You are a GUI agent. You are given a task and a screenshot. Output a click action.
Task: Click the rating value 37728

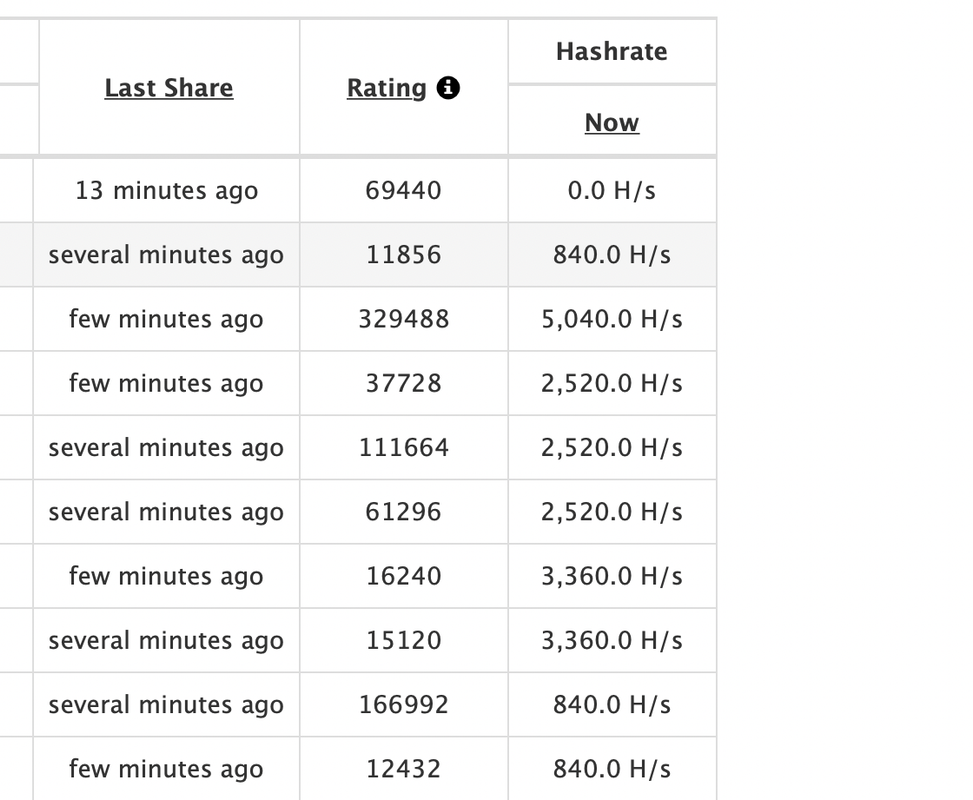(404, 384)
